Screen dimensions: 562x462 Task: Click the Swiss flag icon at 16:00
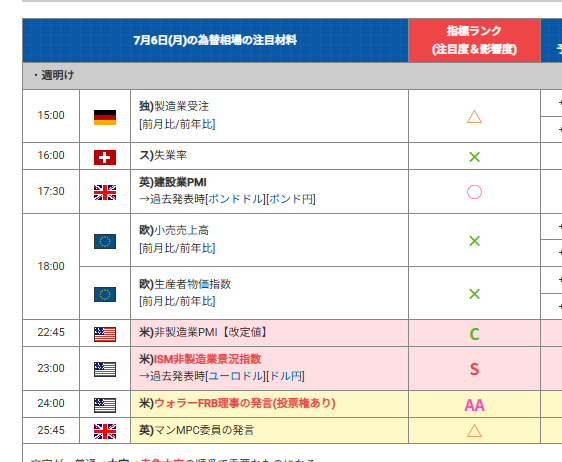[x=105, y=157]
